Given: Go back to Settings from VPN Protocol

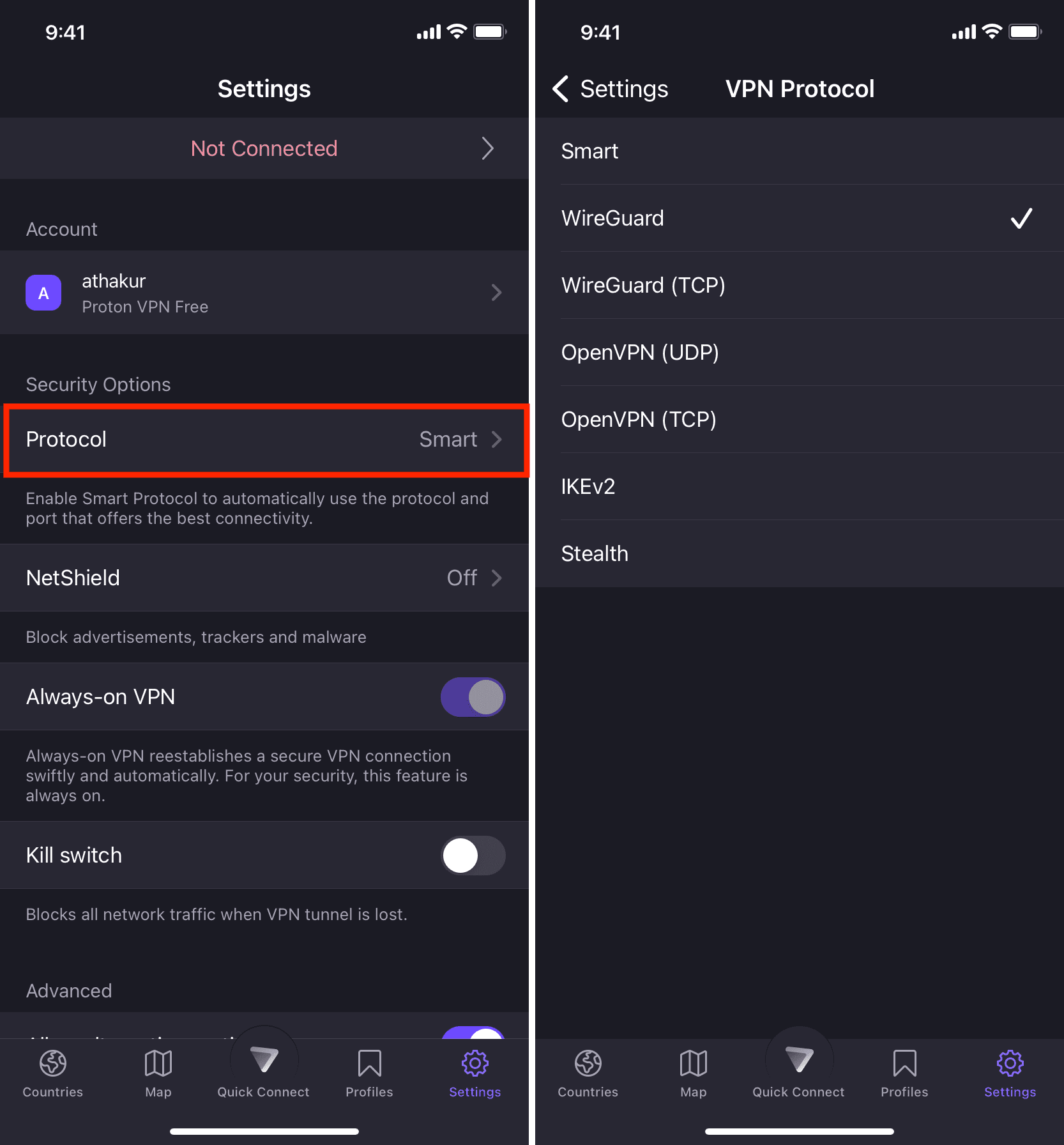Looking at the screenshot, I should tap(610, 89).
